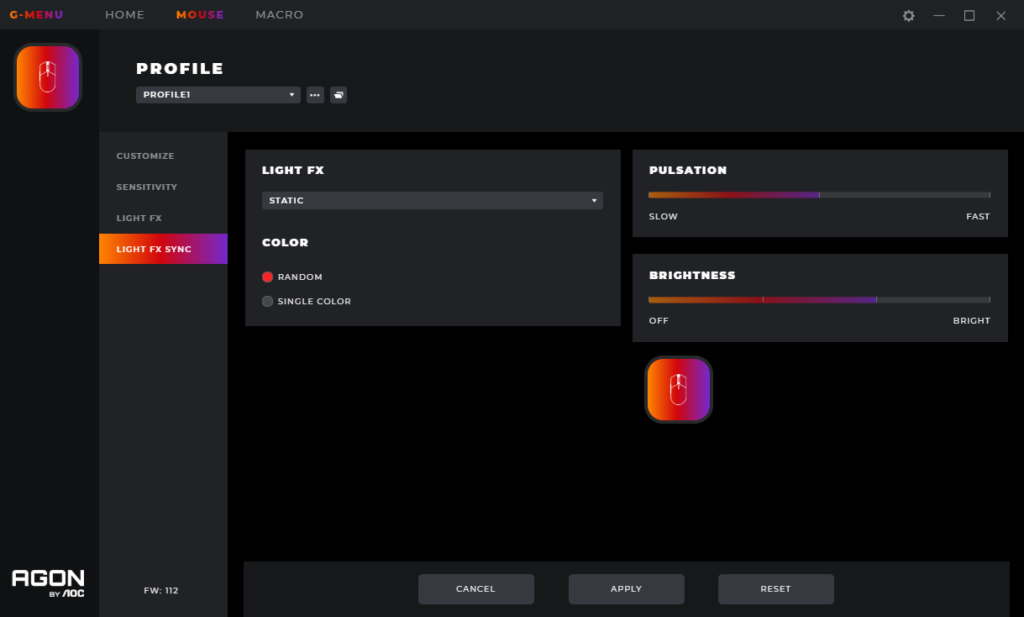Open the PROFILE1 dropdown

tap(218, 95)
